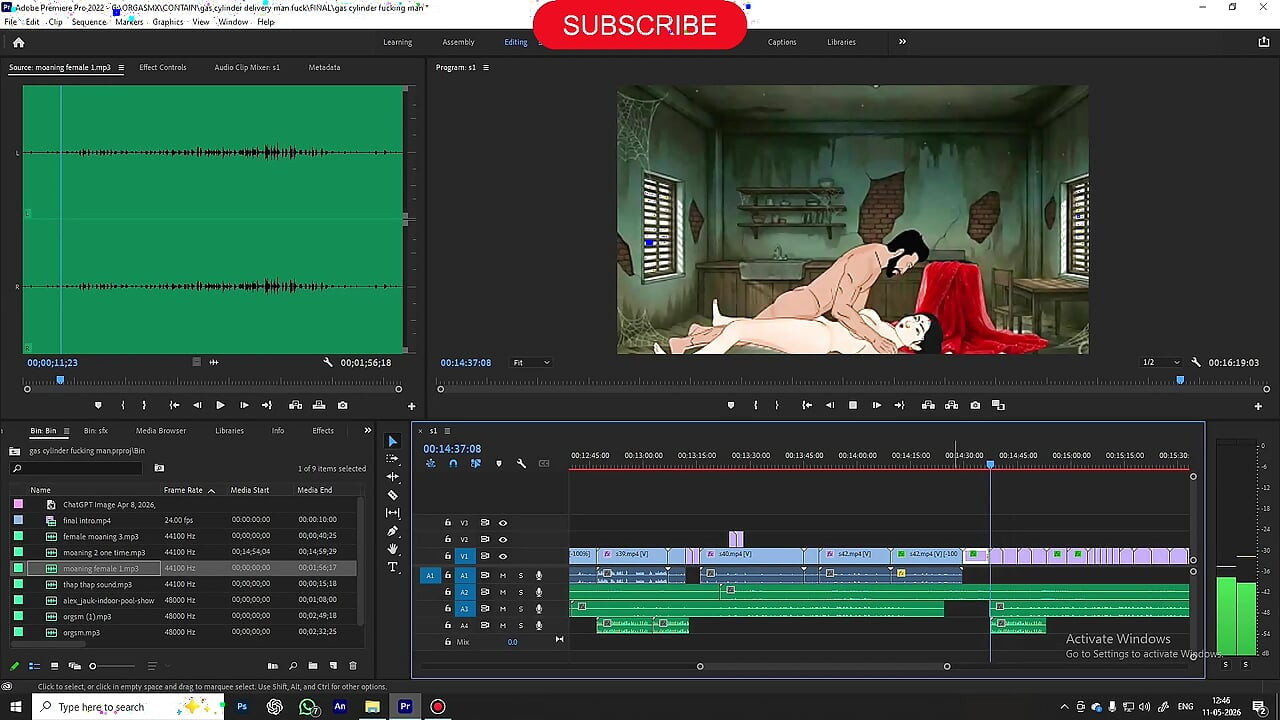Screen dimensions: 1280x720
Task: Open the s1 timeline panel menu
Action: pyautogui.click(x=447, y=431)
